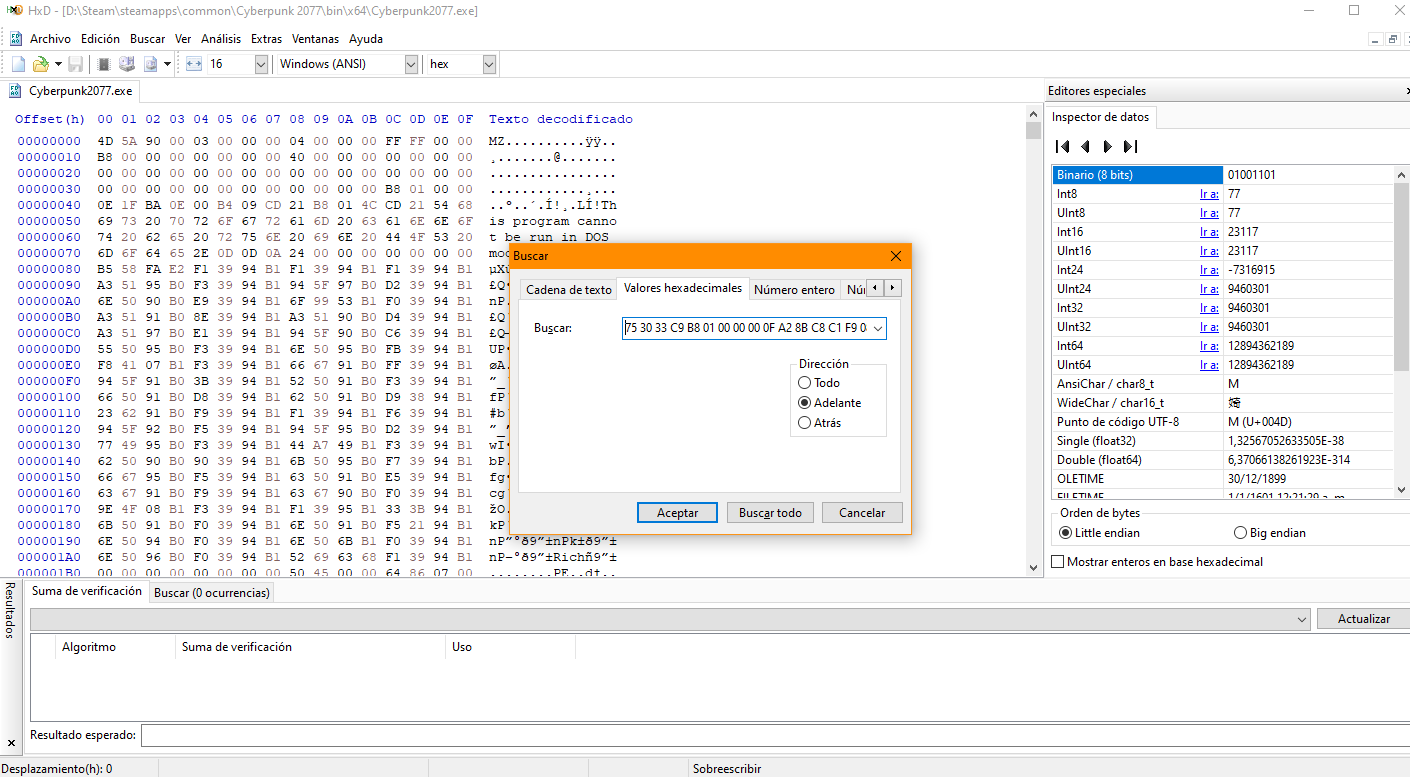Click the Open disk toolbar icon

coord(127,64)
